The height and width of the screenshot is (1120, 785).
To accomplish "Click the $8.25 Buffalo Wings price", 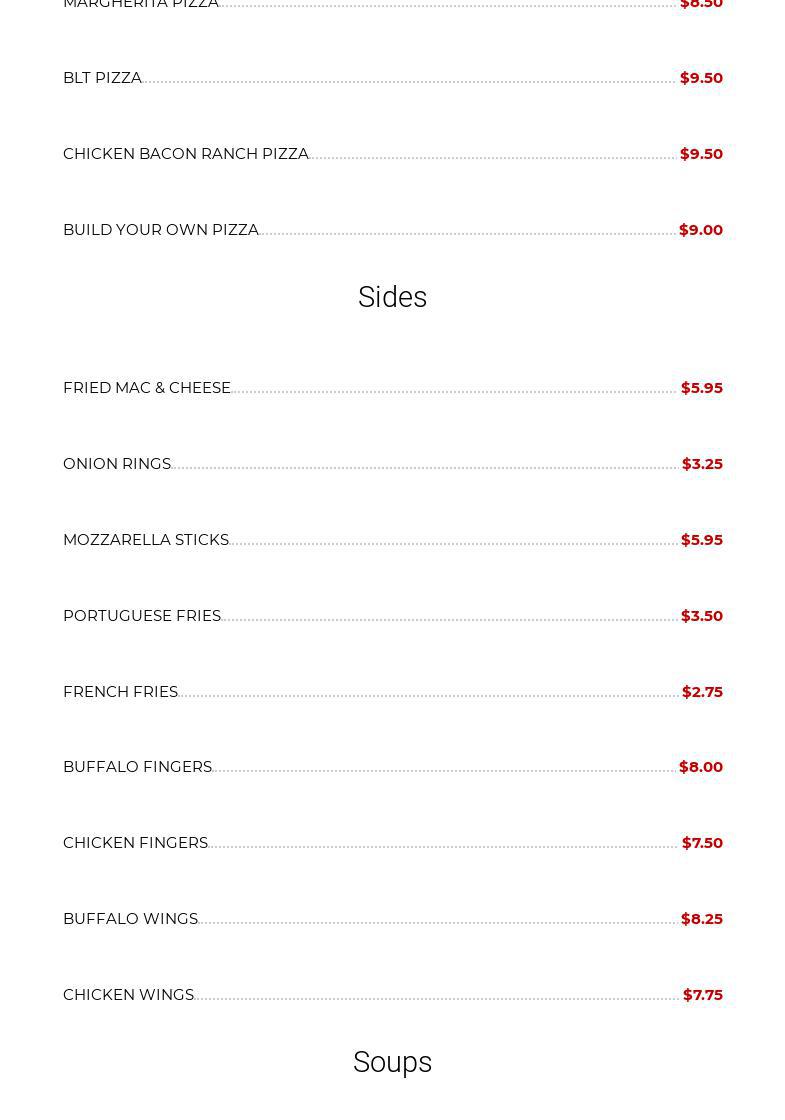I will click(x=702, y=919).
